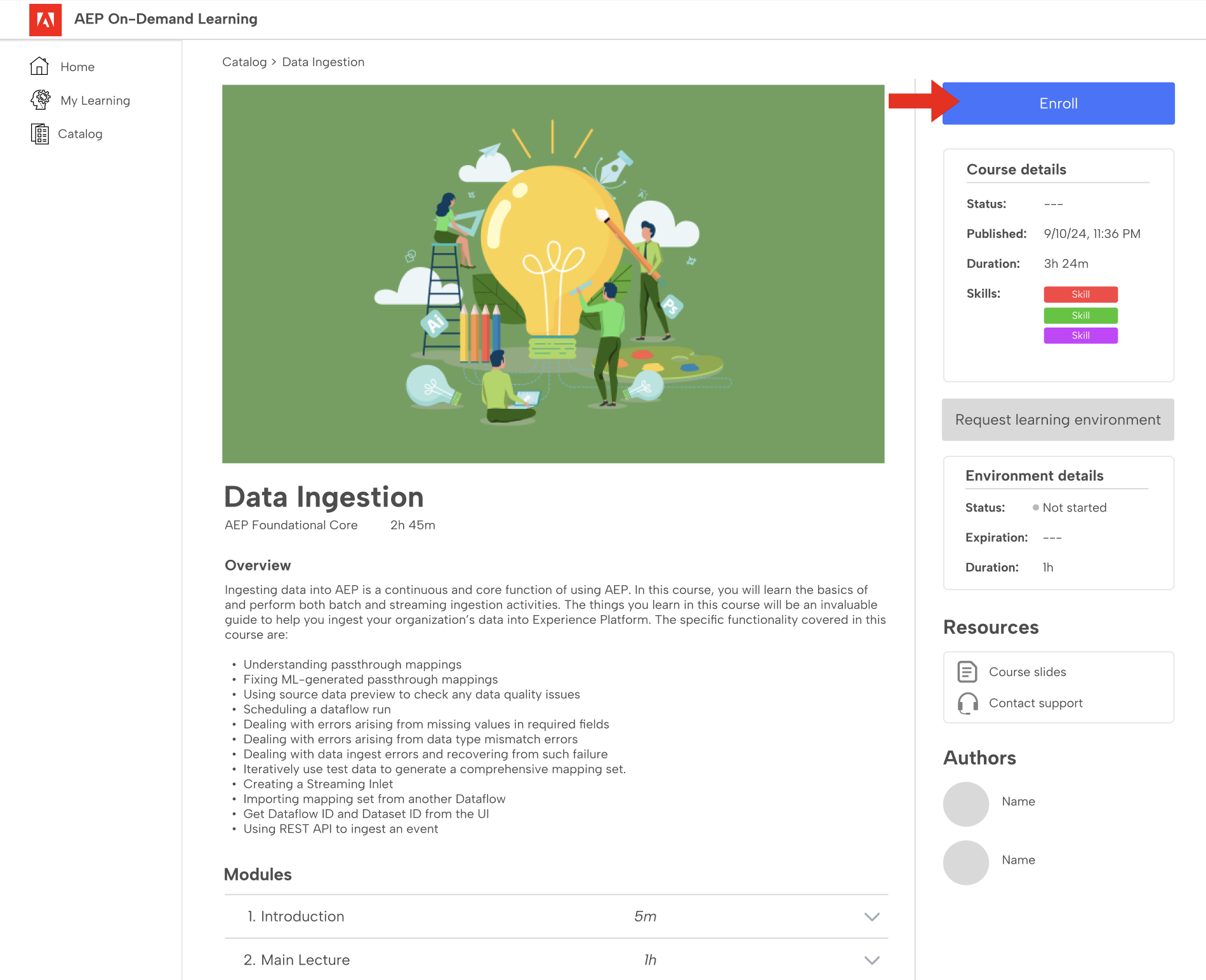Click the Modules heading
The width and height of the screenshot is (1206, 980).
click(258, 875)
